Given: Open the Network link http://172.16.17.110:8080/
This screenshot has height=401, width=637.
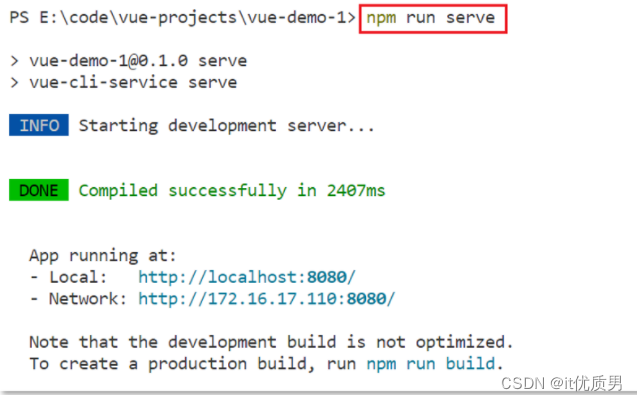Looking at the screenshot, I should (266, 299).
